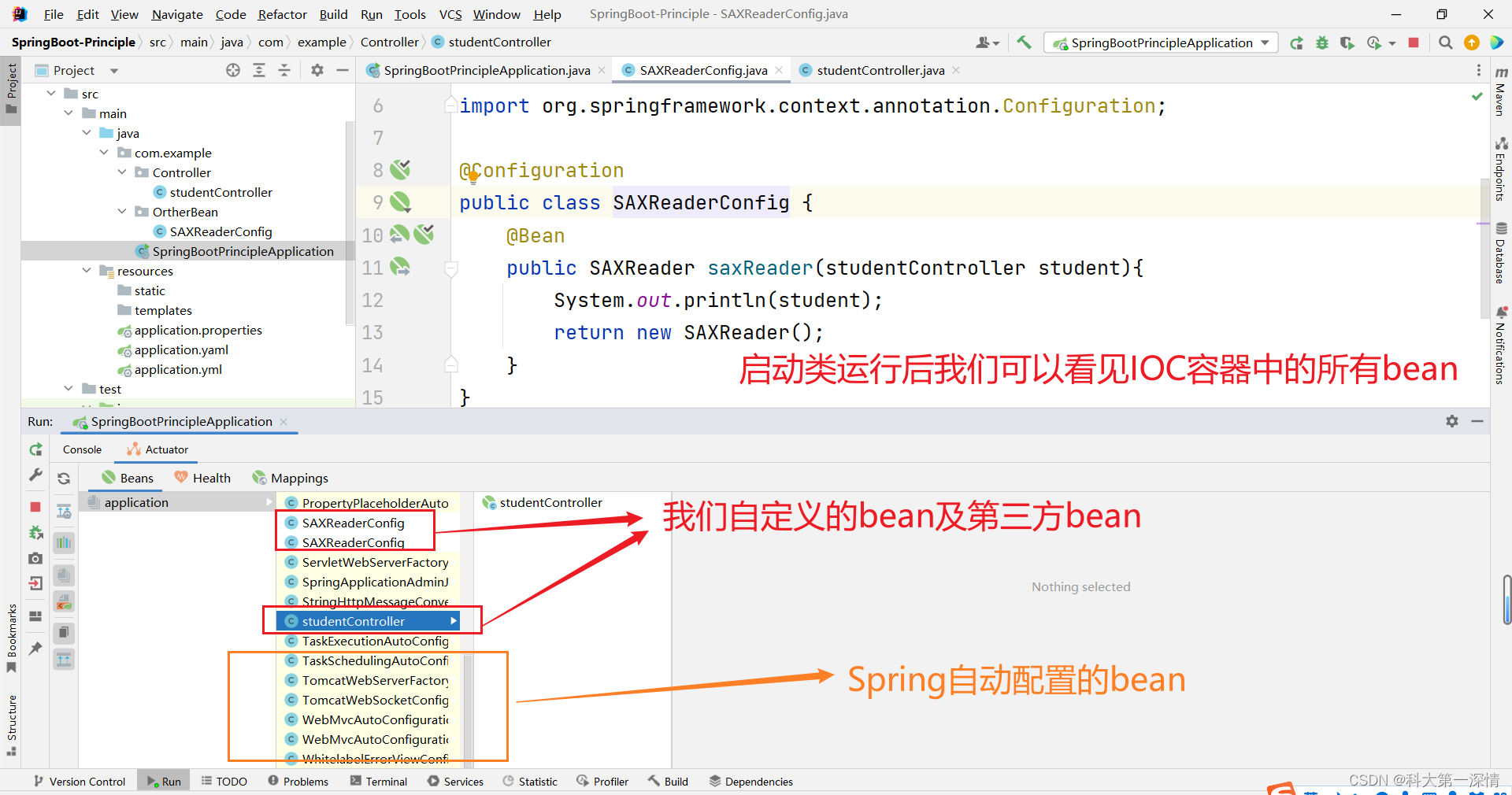Toggle code fold on the import line
The height and width of the screenshot is (795, 1512).
pyautogui.click(x=451, y=105)
